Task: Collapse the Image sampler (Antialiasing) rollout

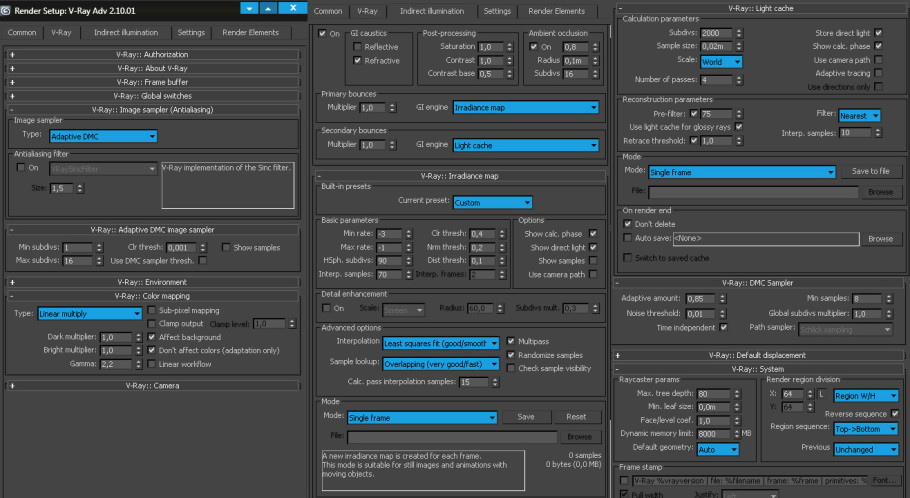Action: [152, 110]
